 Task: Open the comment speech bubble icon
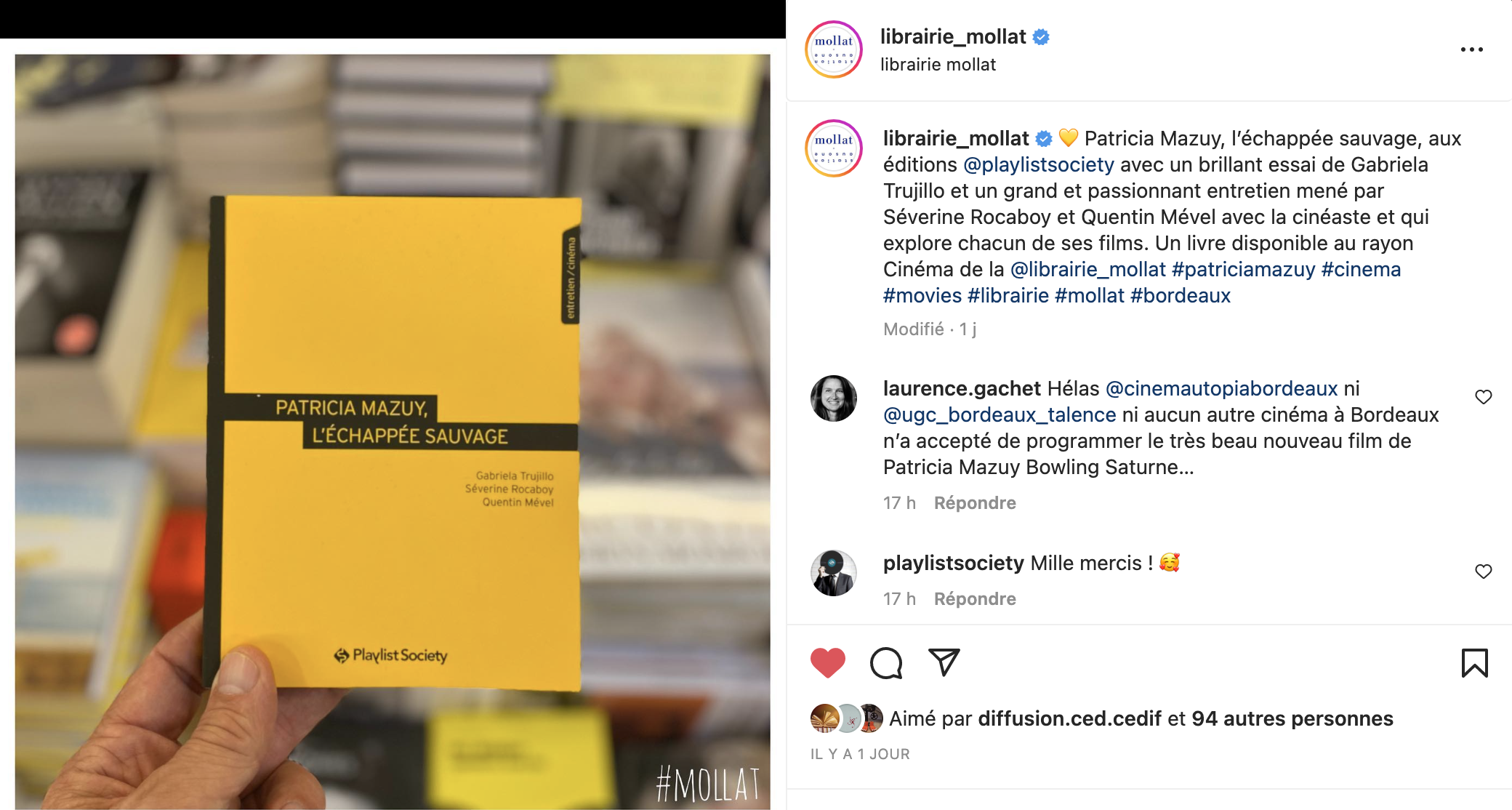pos(886,662)
